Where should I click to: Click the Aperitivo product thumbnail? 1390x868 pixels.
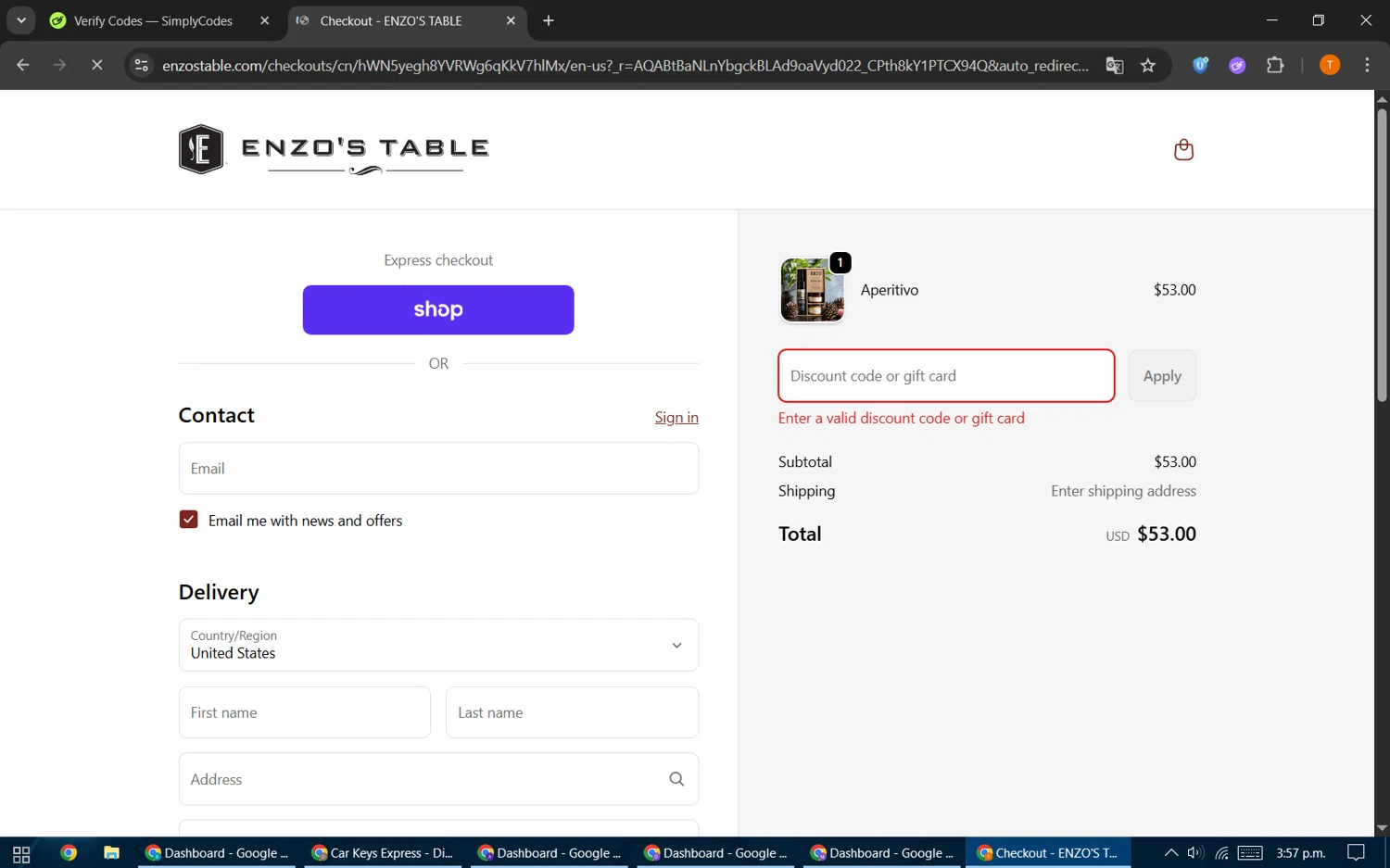pos(812,290)
